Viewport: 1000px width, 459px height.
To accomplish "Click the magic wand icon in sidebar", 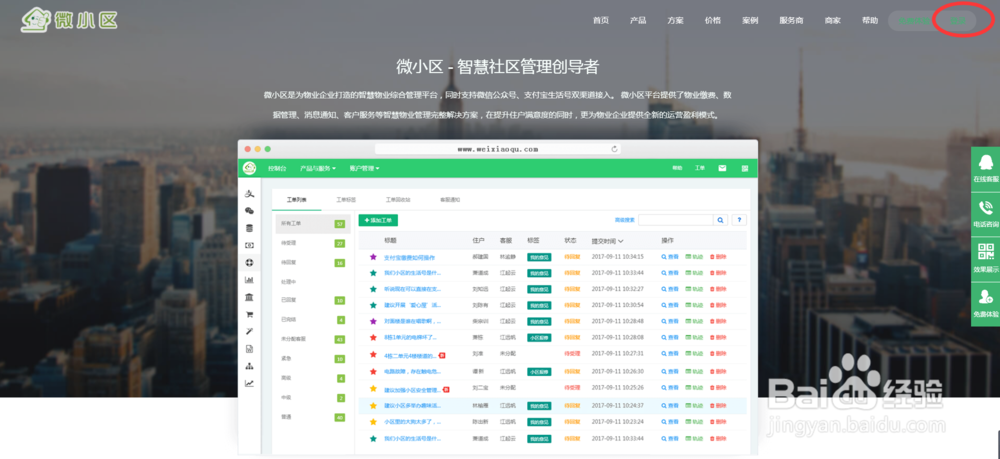I will [x=249, y=332].
